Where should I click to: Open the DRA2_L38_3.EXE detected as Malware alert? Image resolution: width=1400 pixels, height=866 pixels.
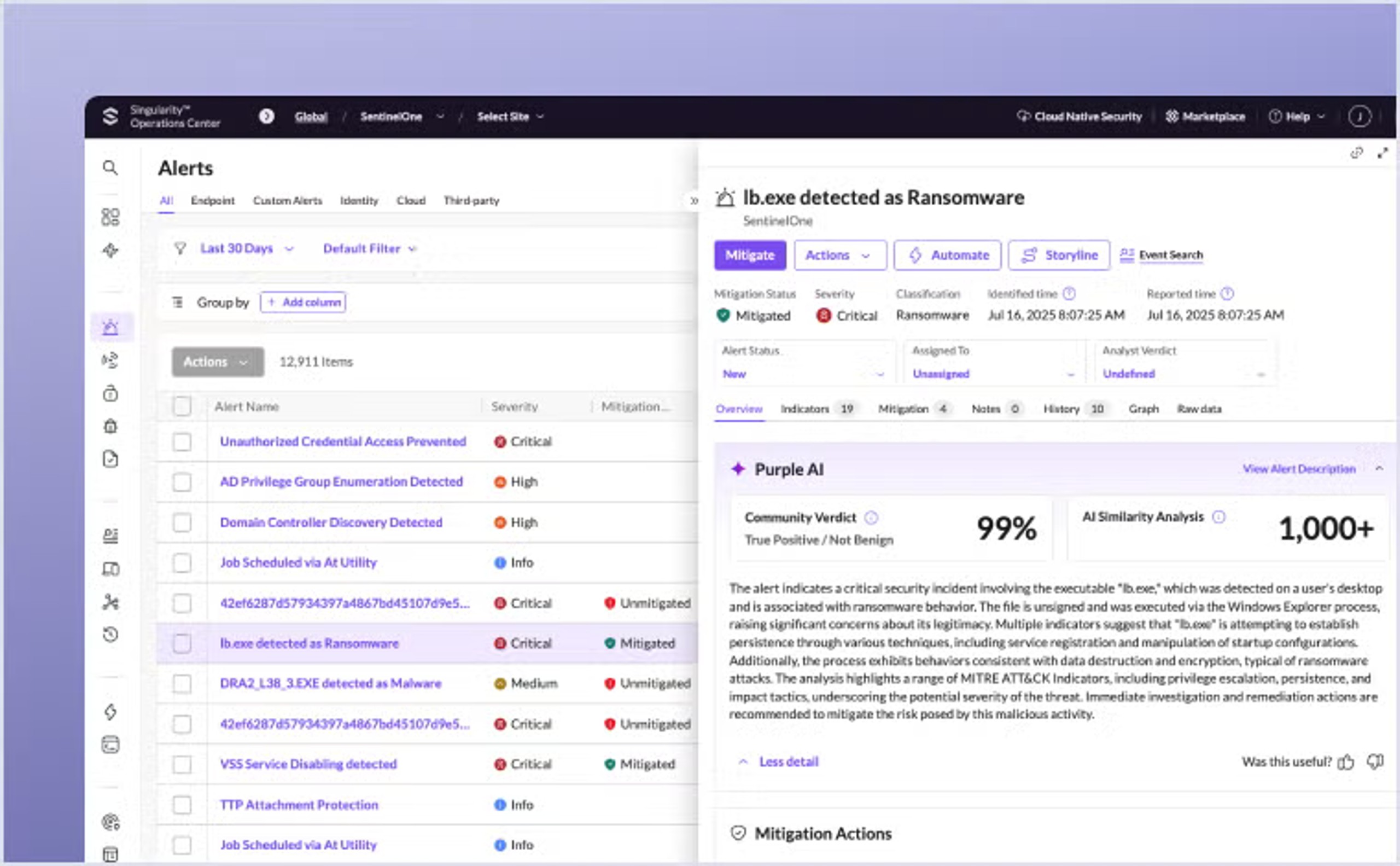click(x=330, y=683)
